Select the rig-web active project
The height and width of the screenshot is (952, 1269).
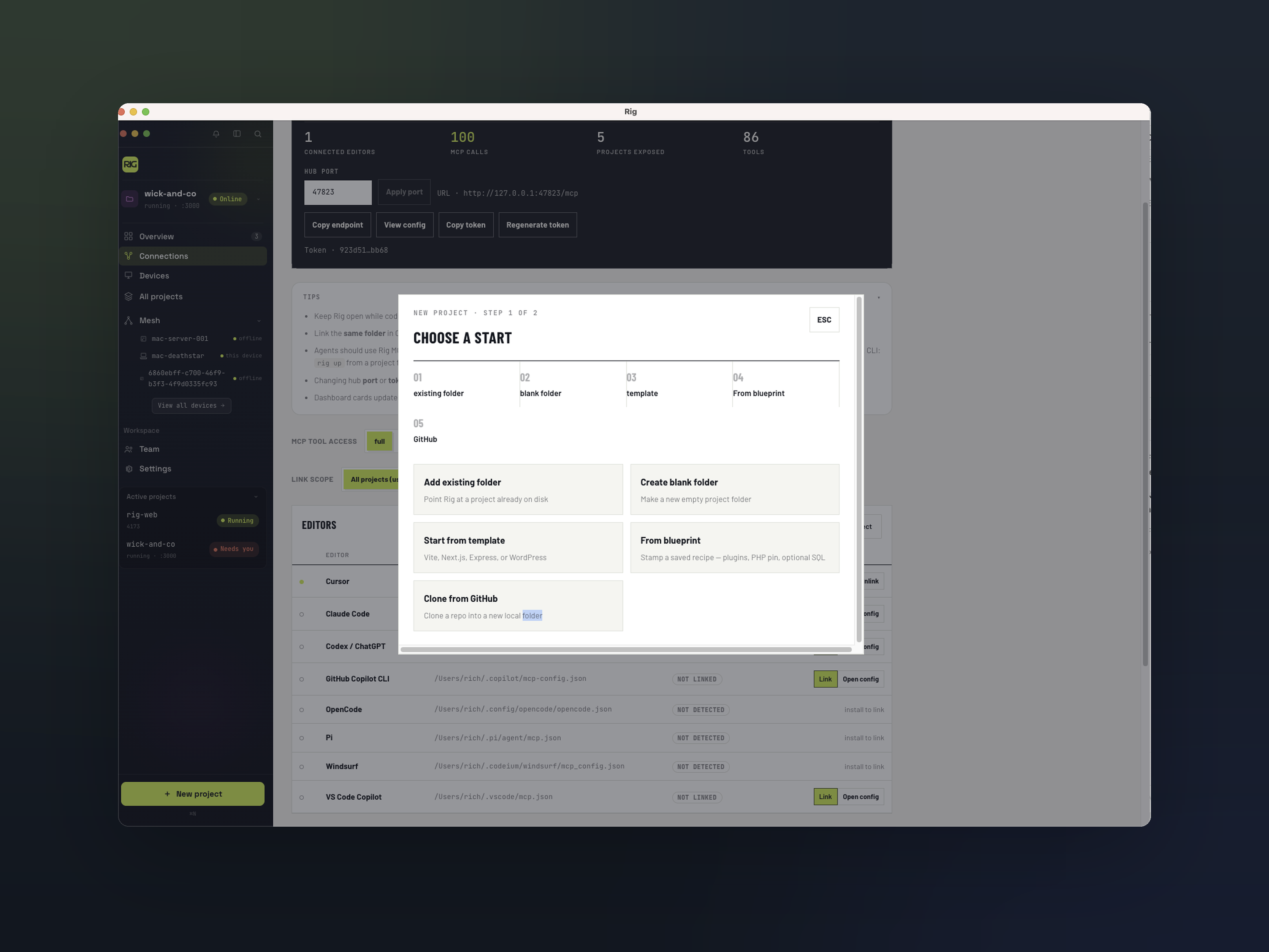(193, 520)
